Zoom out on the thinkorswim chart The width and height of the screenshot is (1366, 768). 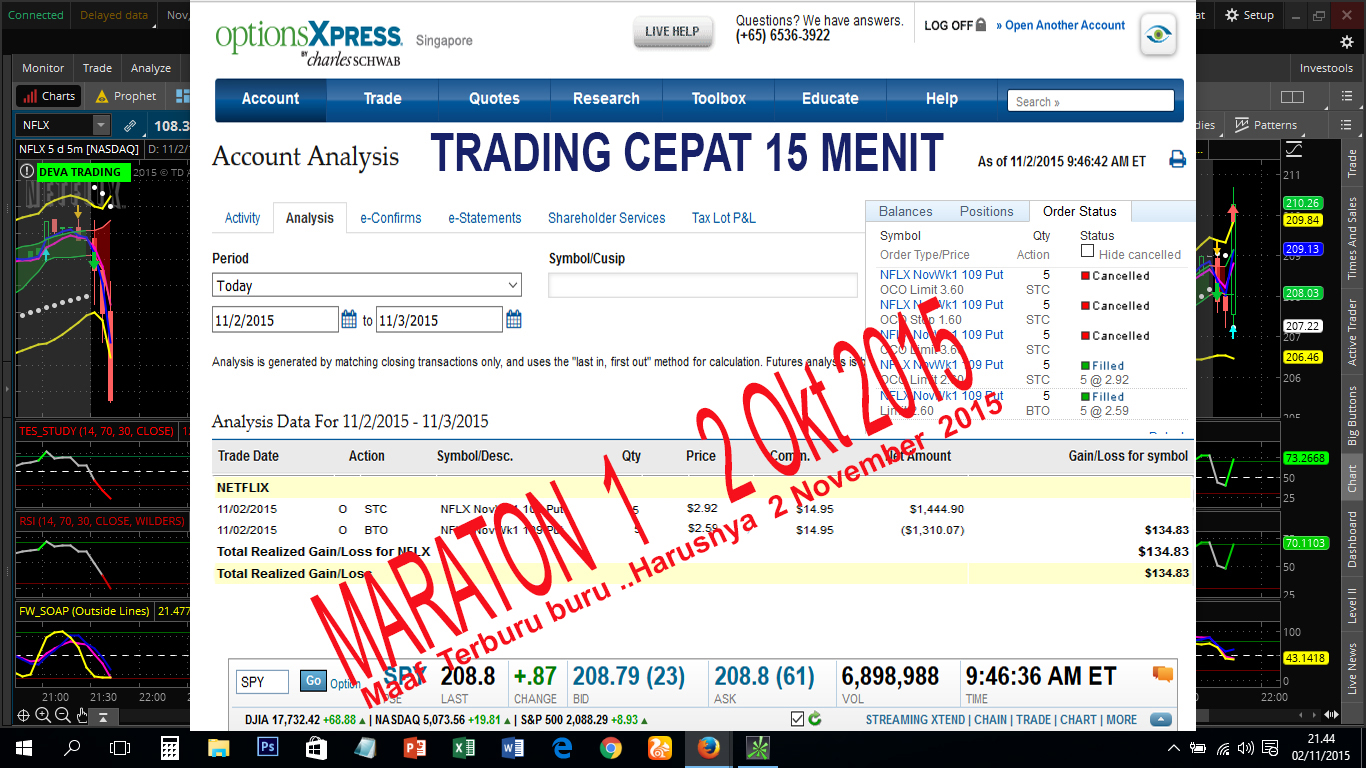[62, 715]
